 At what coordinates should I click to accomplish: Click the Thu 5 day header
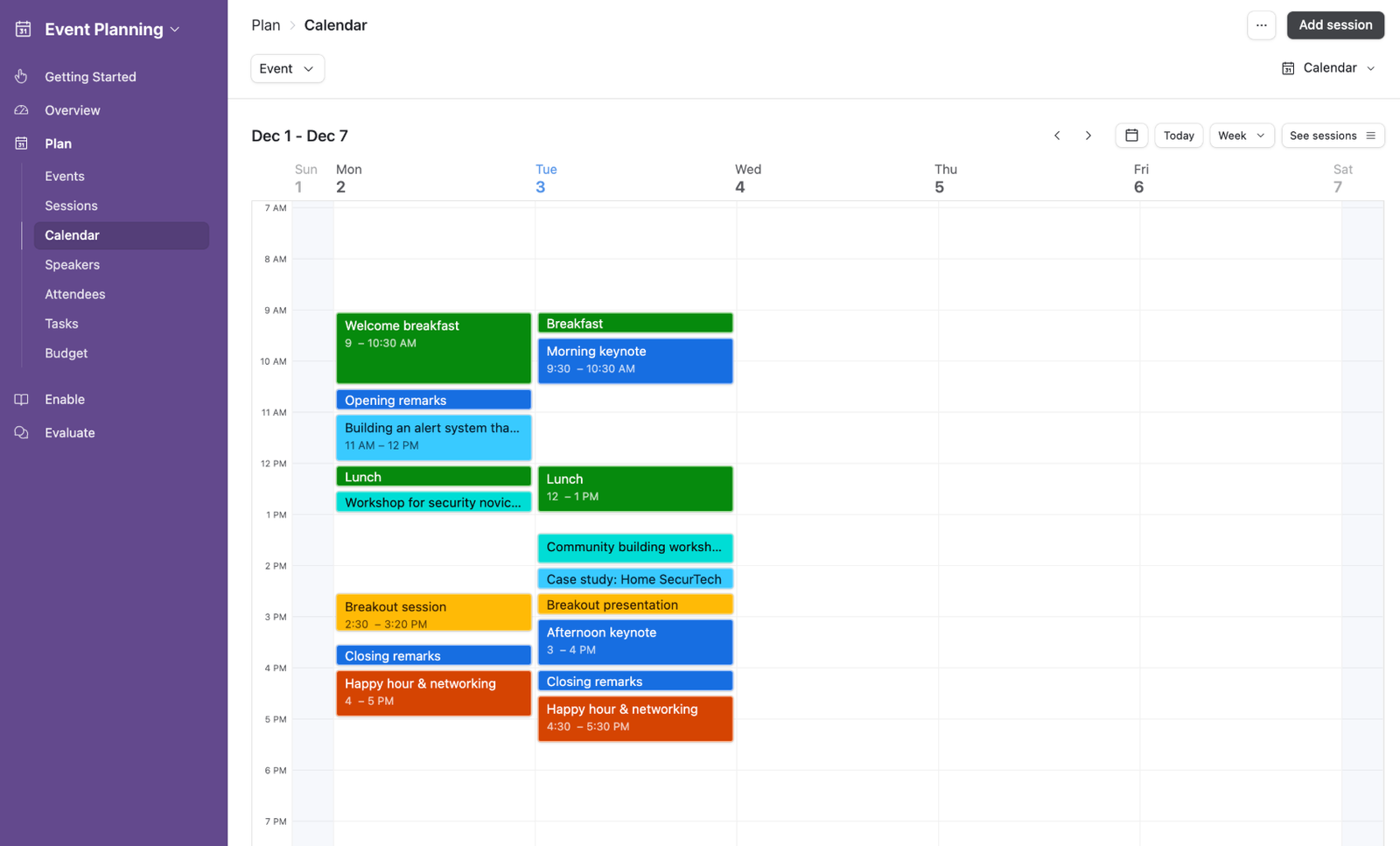945,178
